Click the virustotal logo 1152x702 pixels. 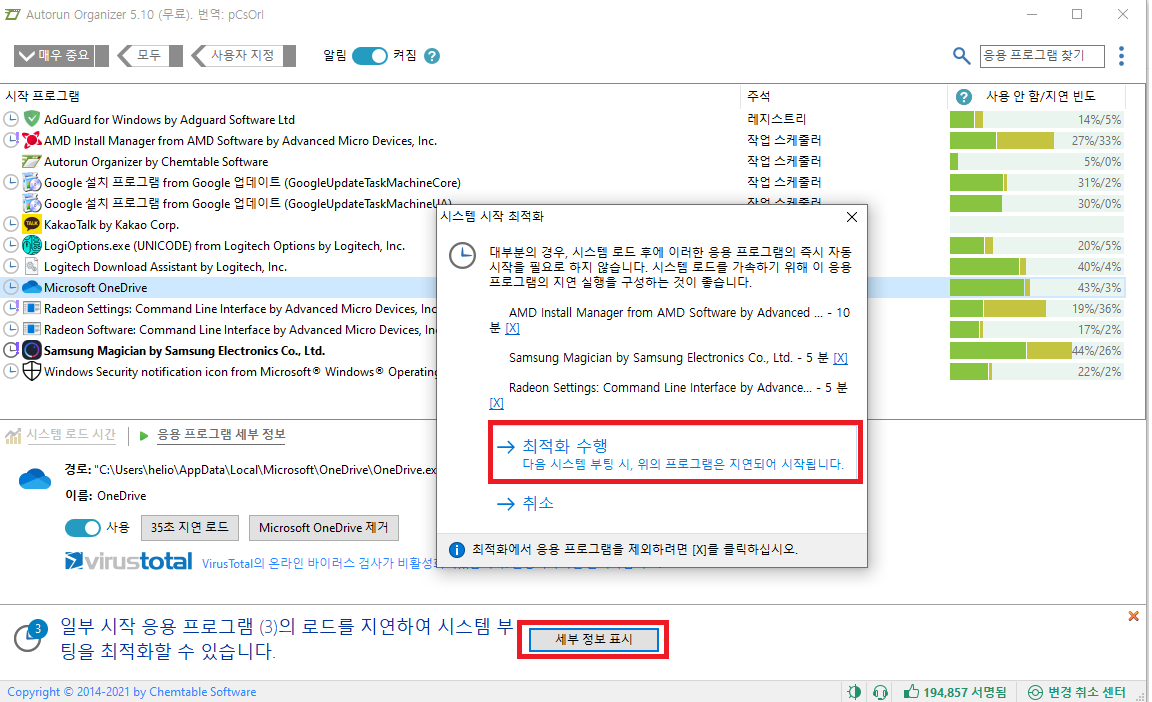(x=129, y=562)
